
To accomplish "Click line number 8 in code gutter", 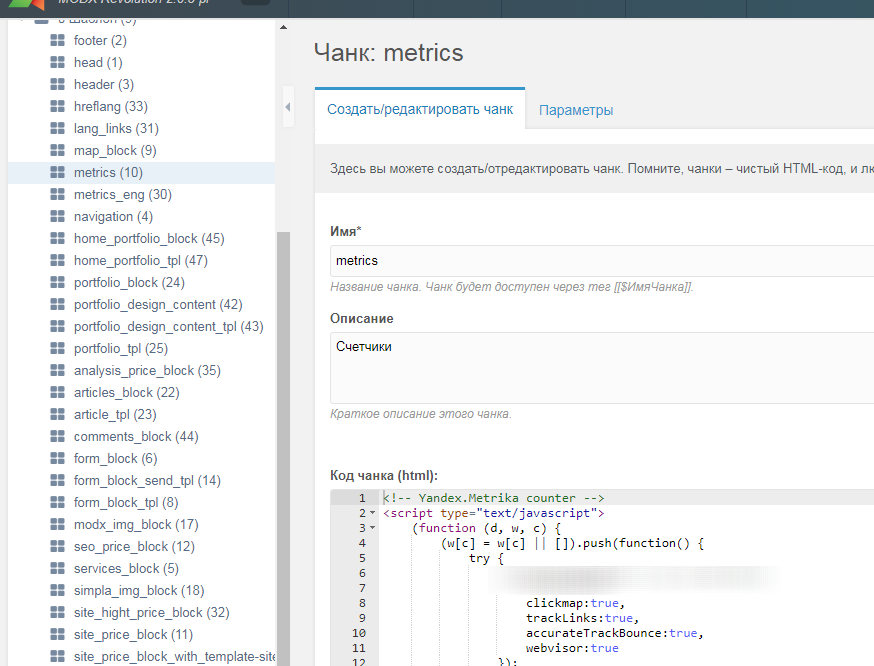I will (362, 604).
